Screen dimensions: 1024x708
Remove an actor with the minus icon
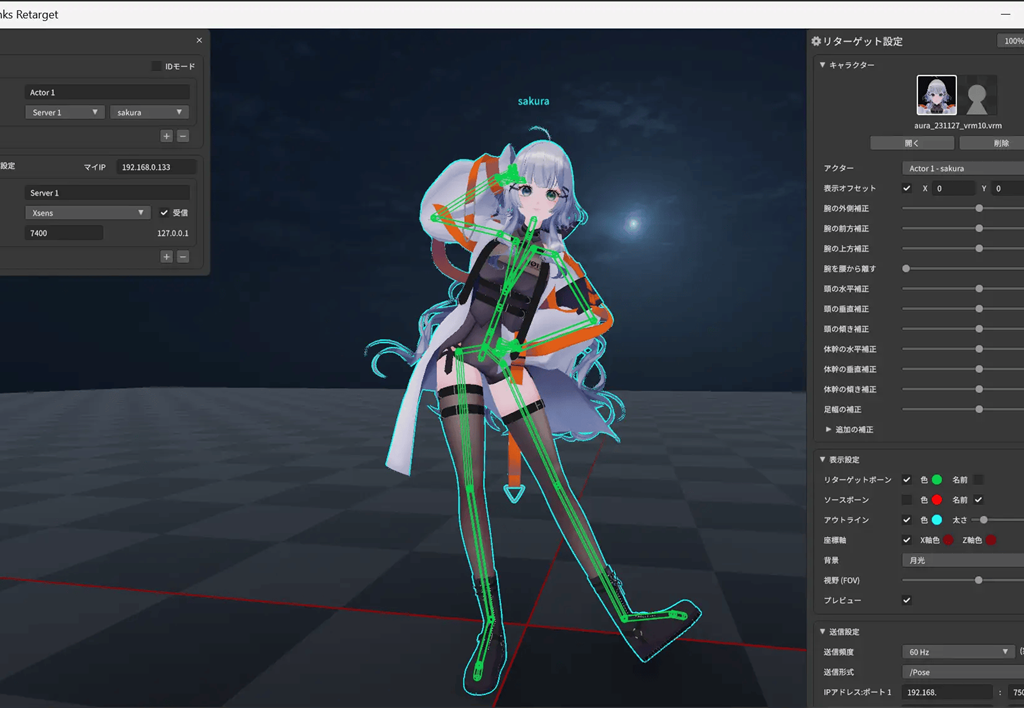183,136
